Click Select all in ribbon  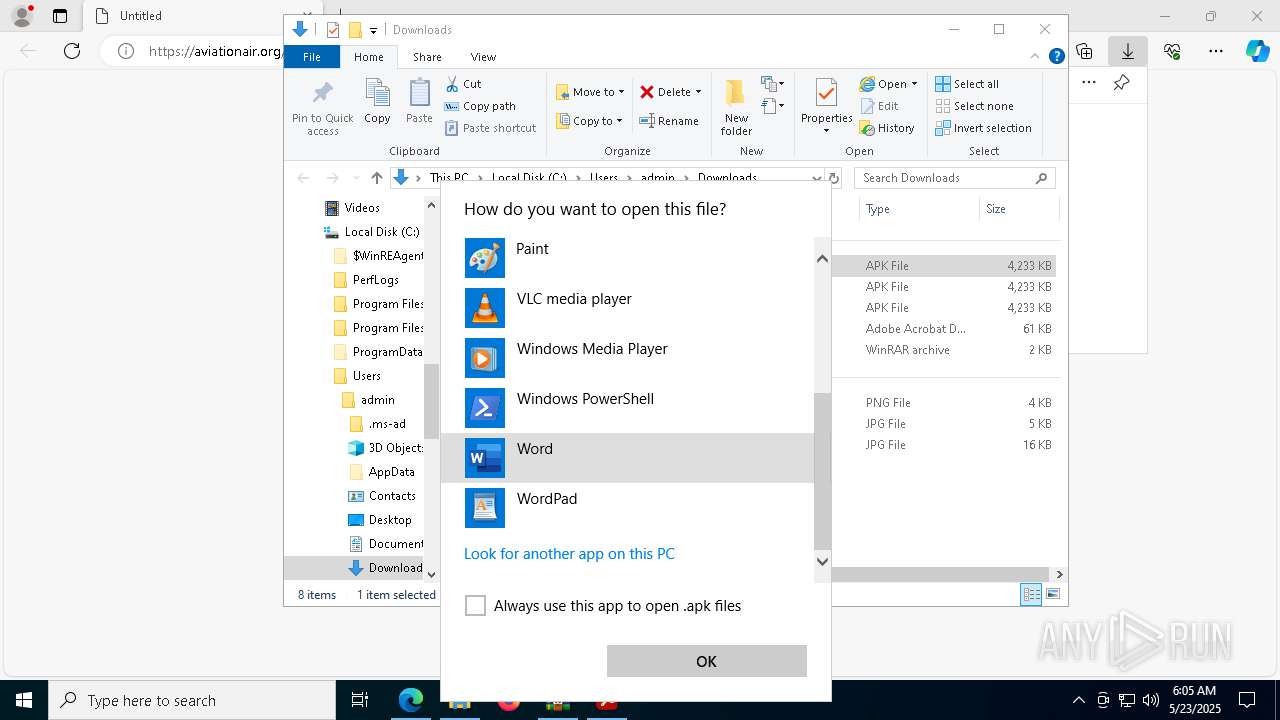tap(967, 84)
